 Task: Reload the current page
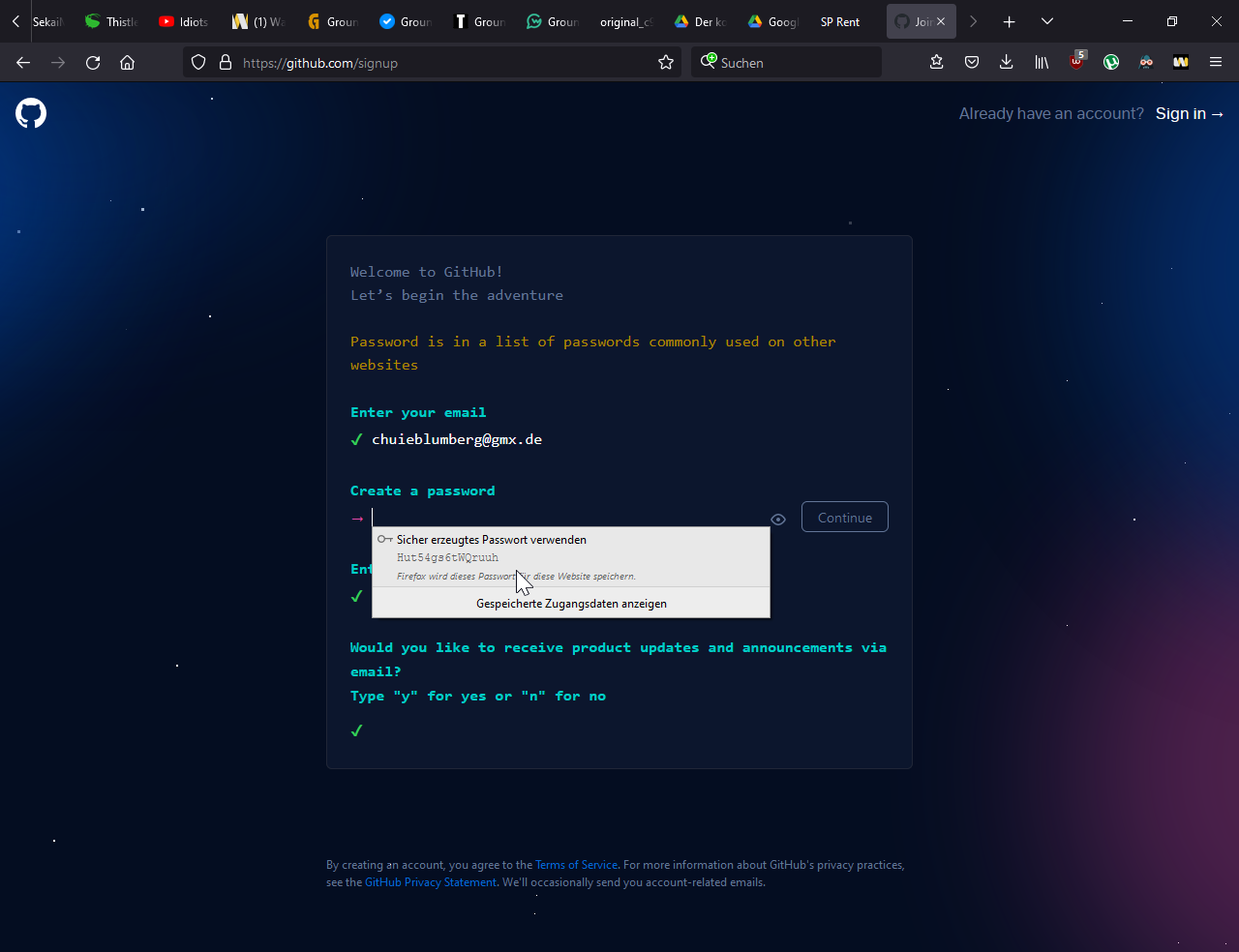pyautogui.click(x=93, y=63)
